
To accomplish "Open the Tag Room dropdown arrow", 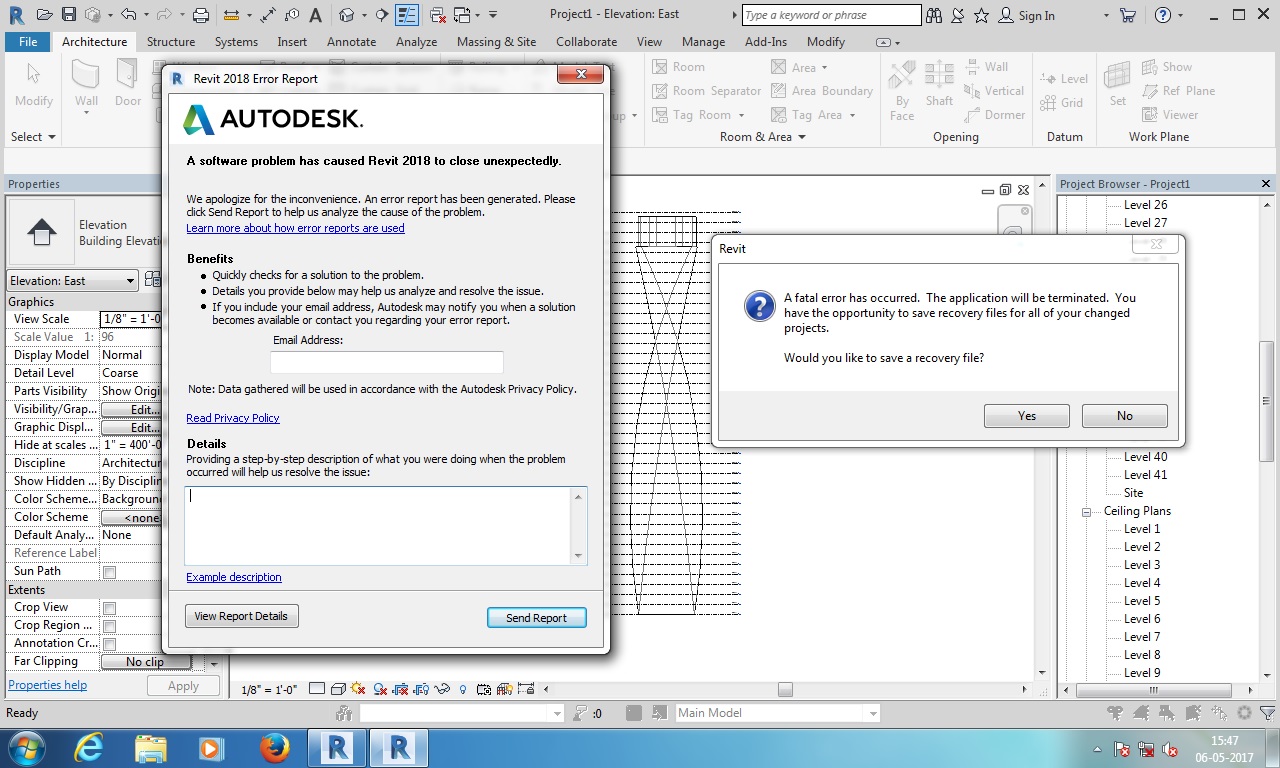I will (x=740, y=115).
